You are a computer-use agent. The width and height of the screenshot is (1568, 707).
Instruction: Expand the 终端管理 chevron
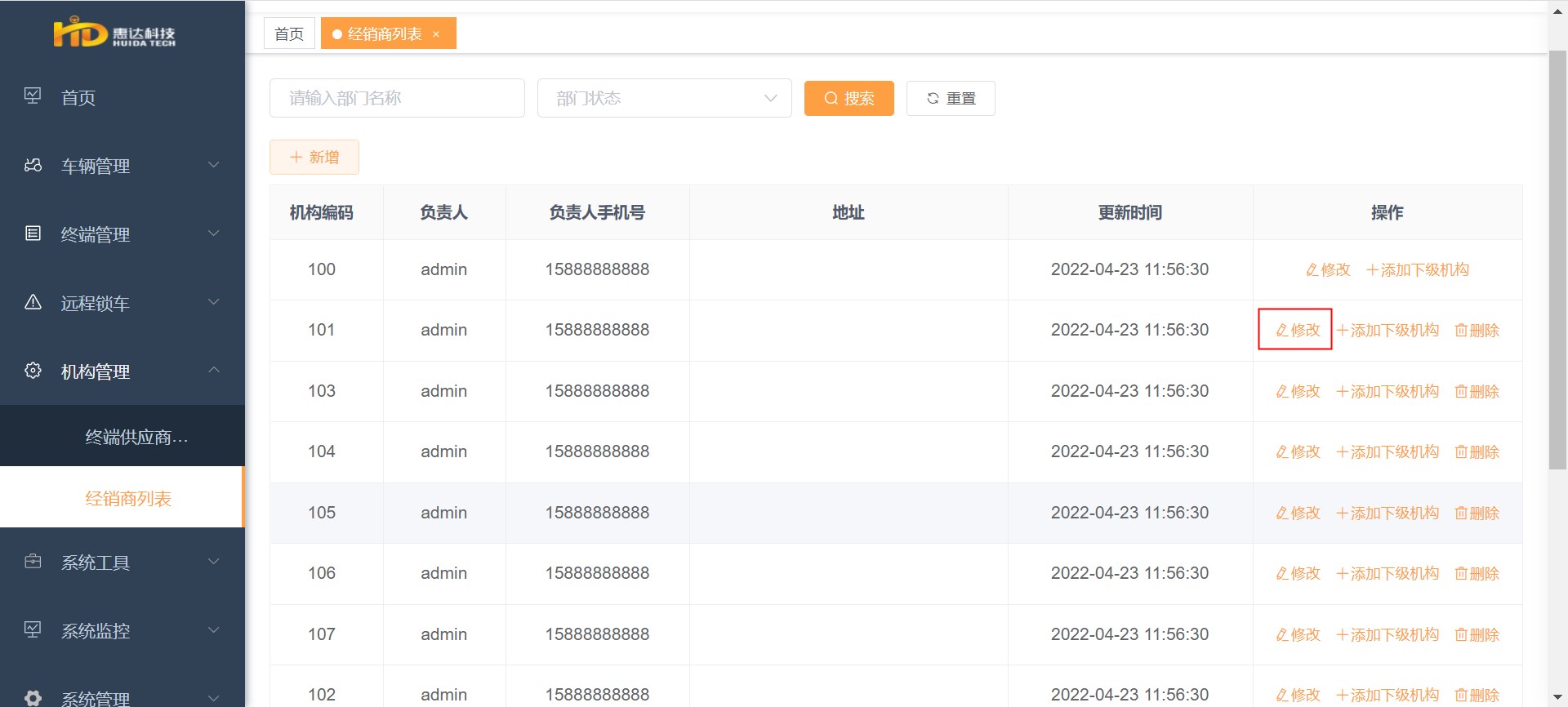click(213, 233)
